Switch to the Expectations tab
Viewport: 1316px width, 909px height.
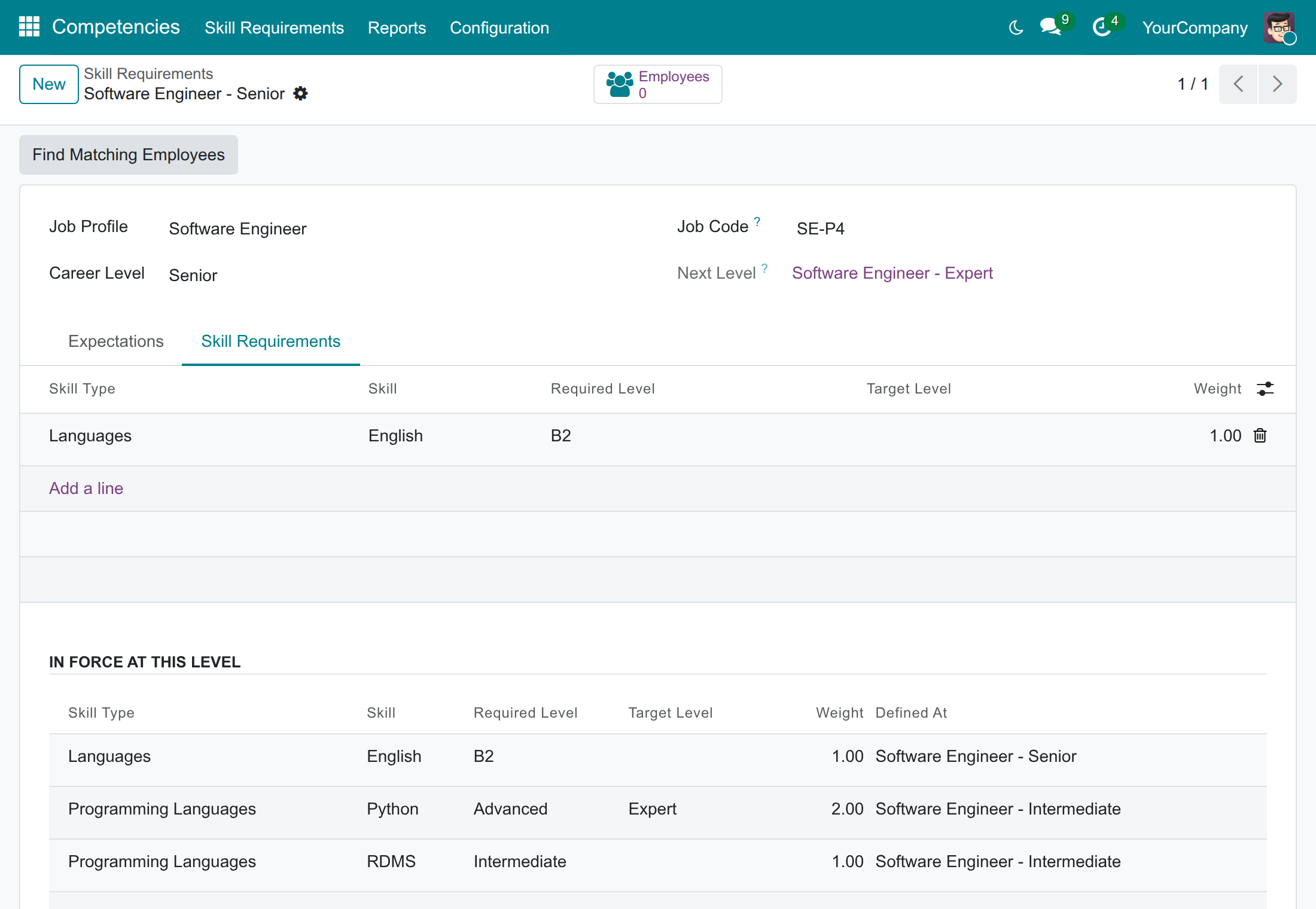[x=116, y=341]
